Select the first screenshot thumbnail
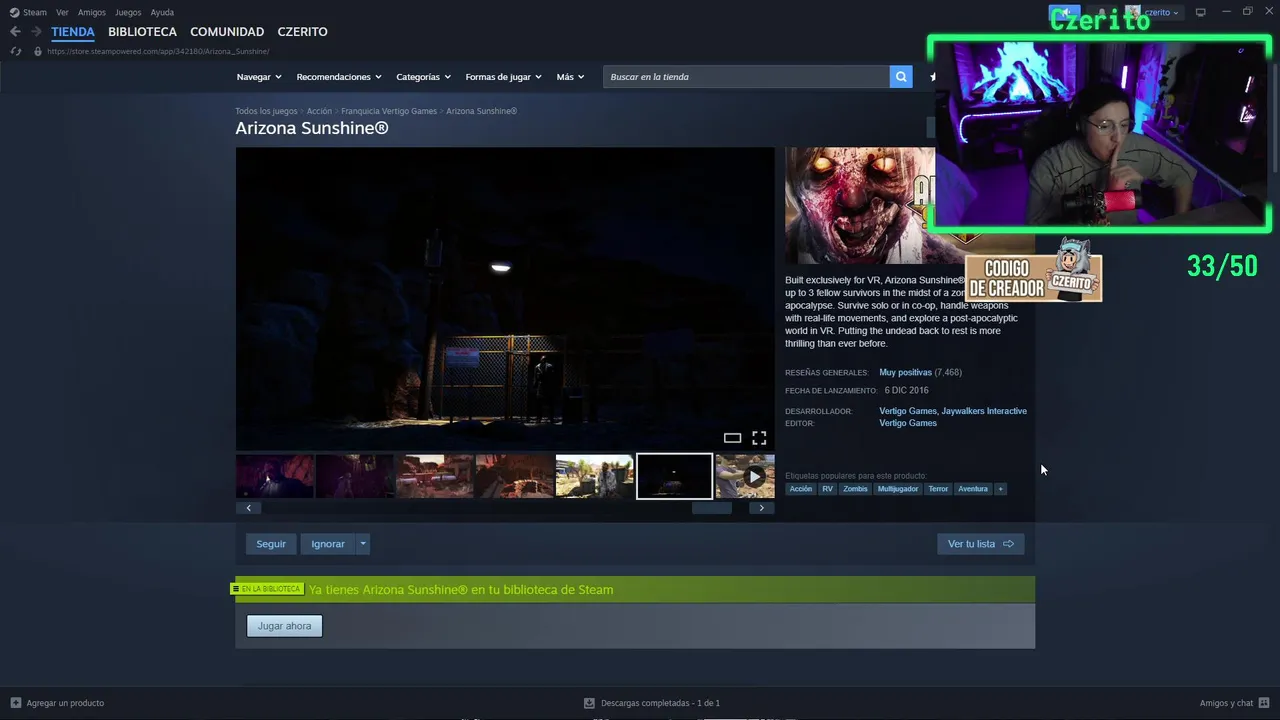Viewport: 1280px width, 720px height. pos(275,476)
